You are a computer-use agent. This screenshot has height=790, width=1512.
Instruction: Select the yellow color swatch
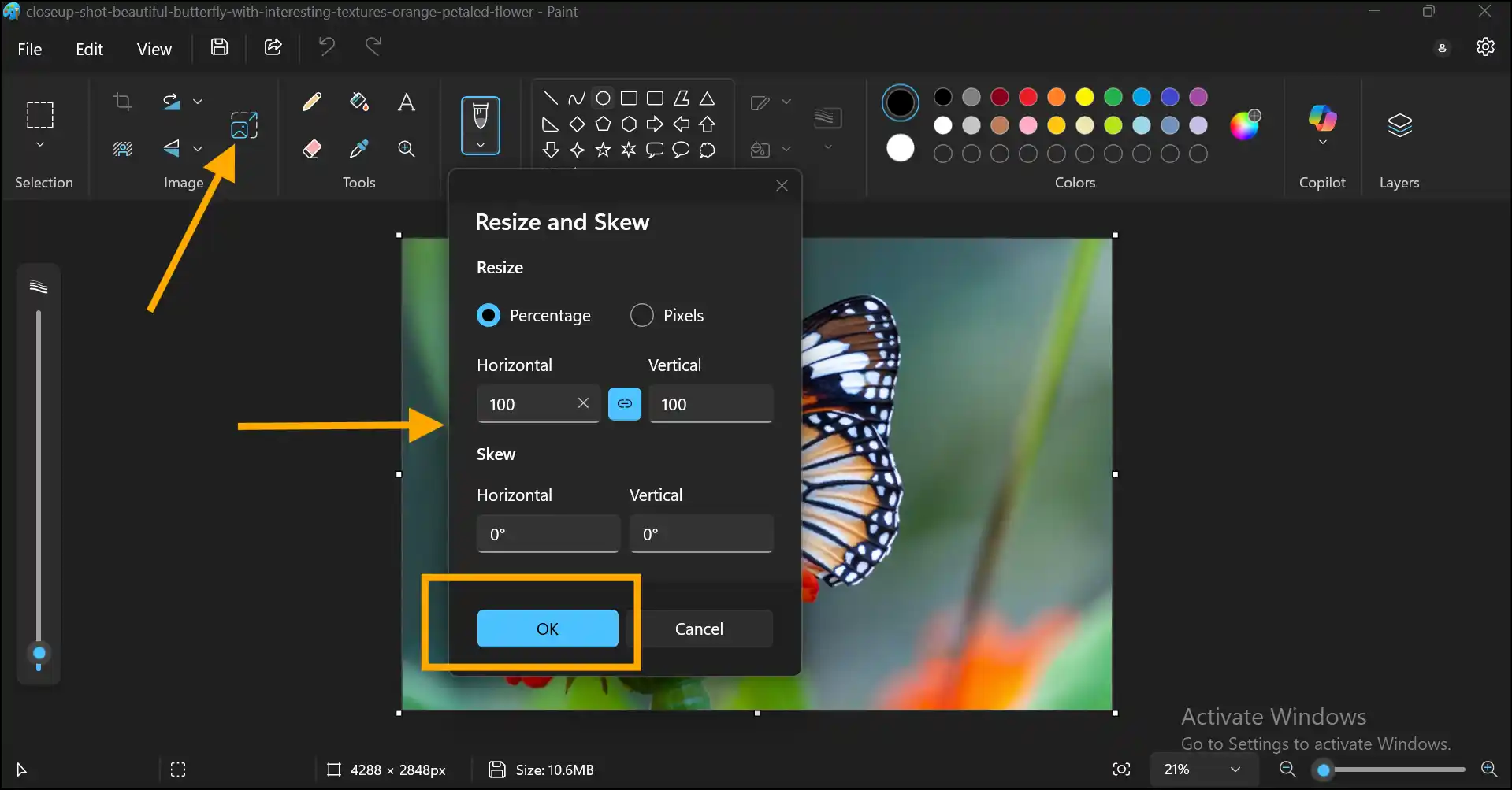tap(1085, 97)
